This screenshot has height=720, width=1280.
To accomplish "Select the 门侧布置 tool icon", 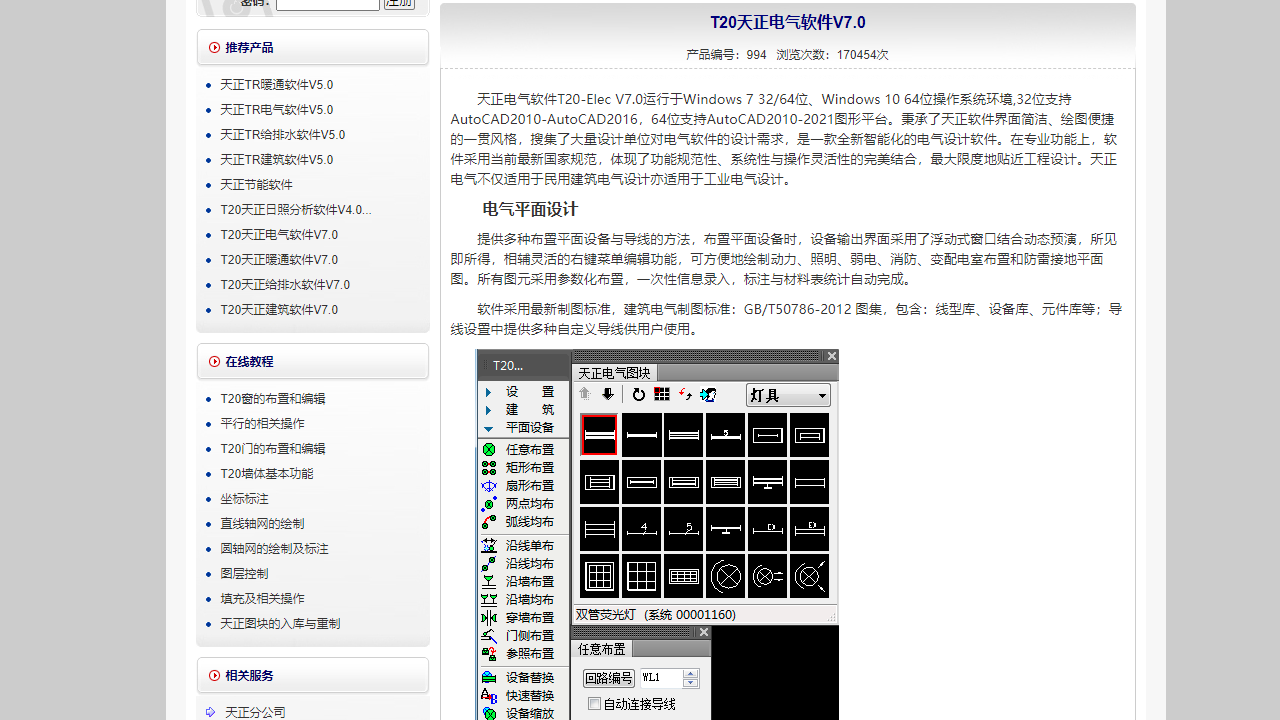I will click(489, 636).
